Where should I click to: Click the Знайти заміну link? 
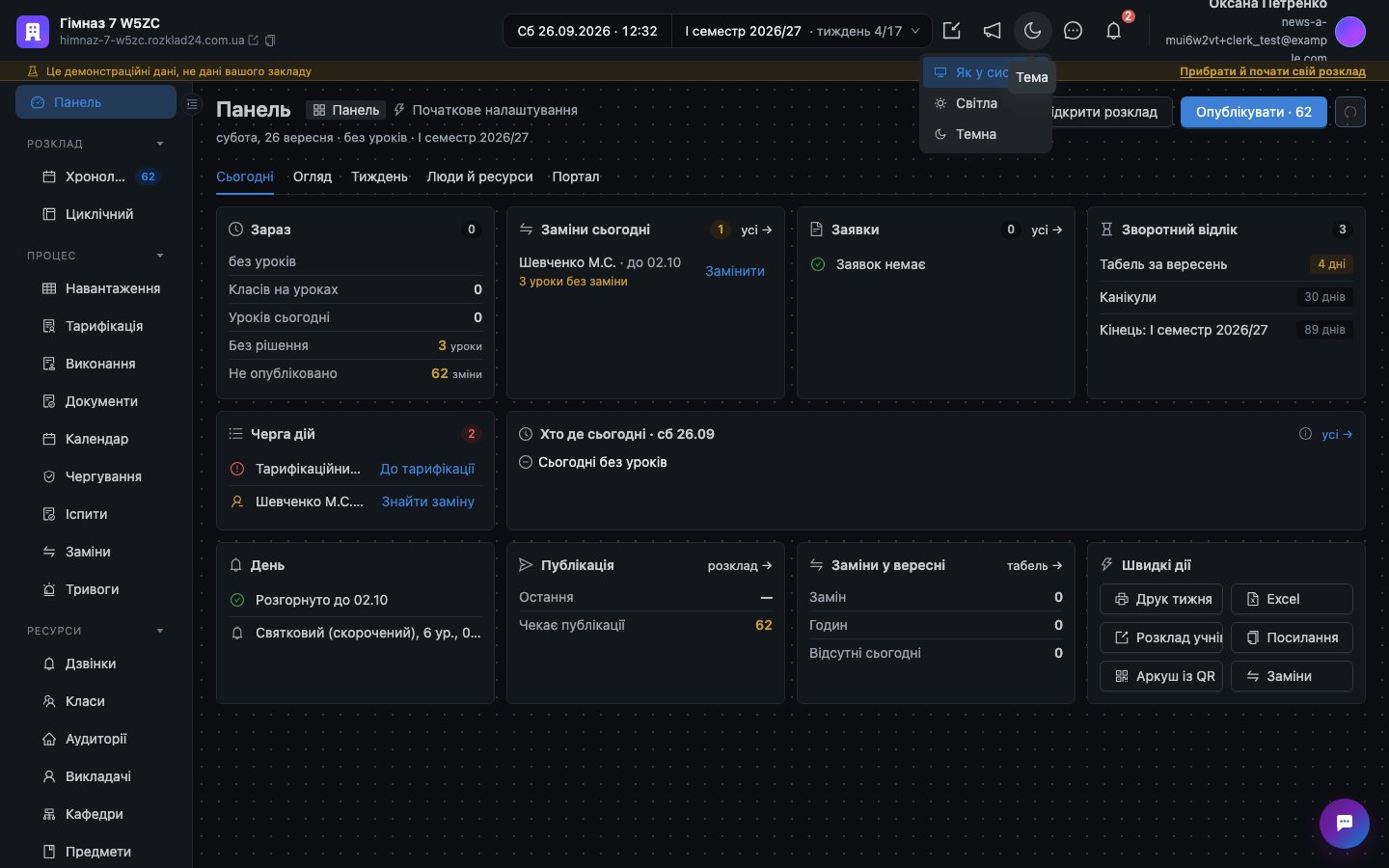click(x=428, y=502)
